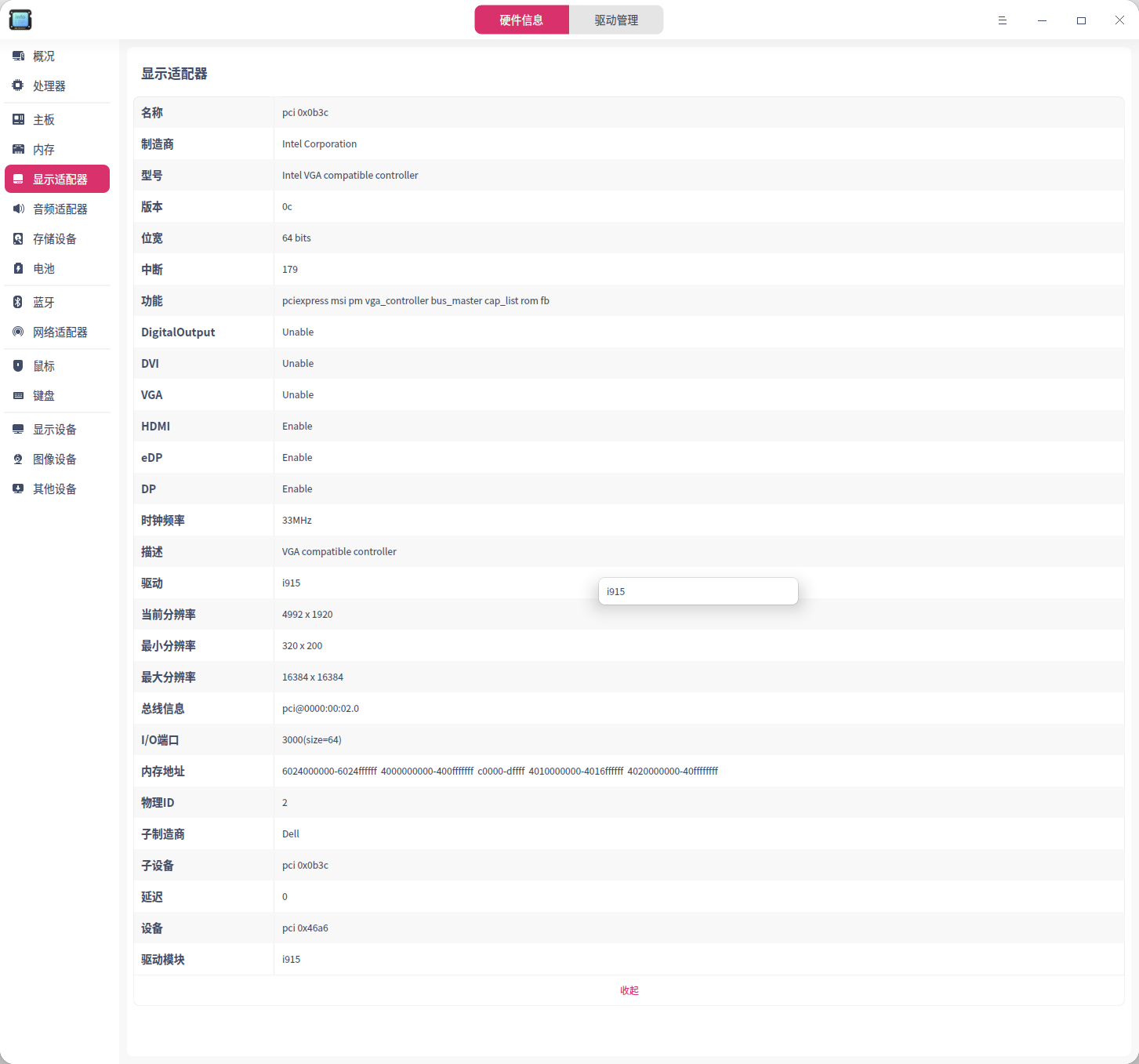Select the 存储设备 disk icon
The width and height of the screenshot is (1139, 1064).
(18, 238)
